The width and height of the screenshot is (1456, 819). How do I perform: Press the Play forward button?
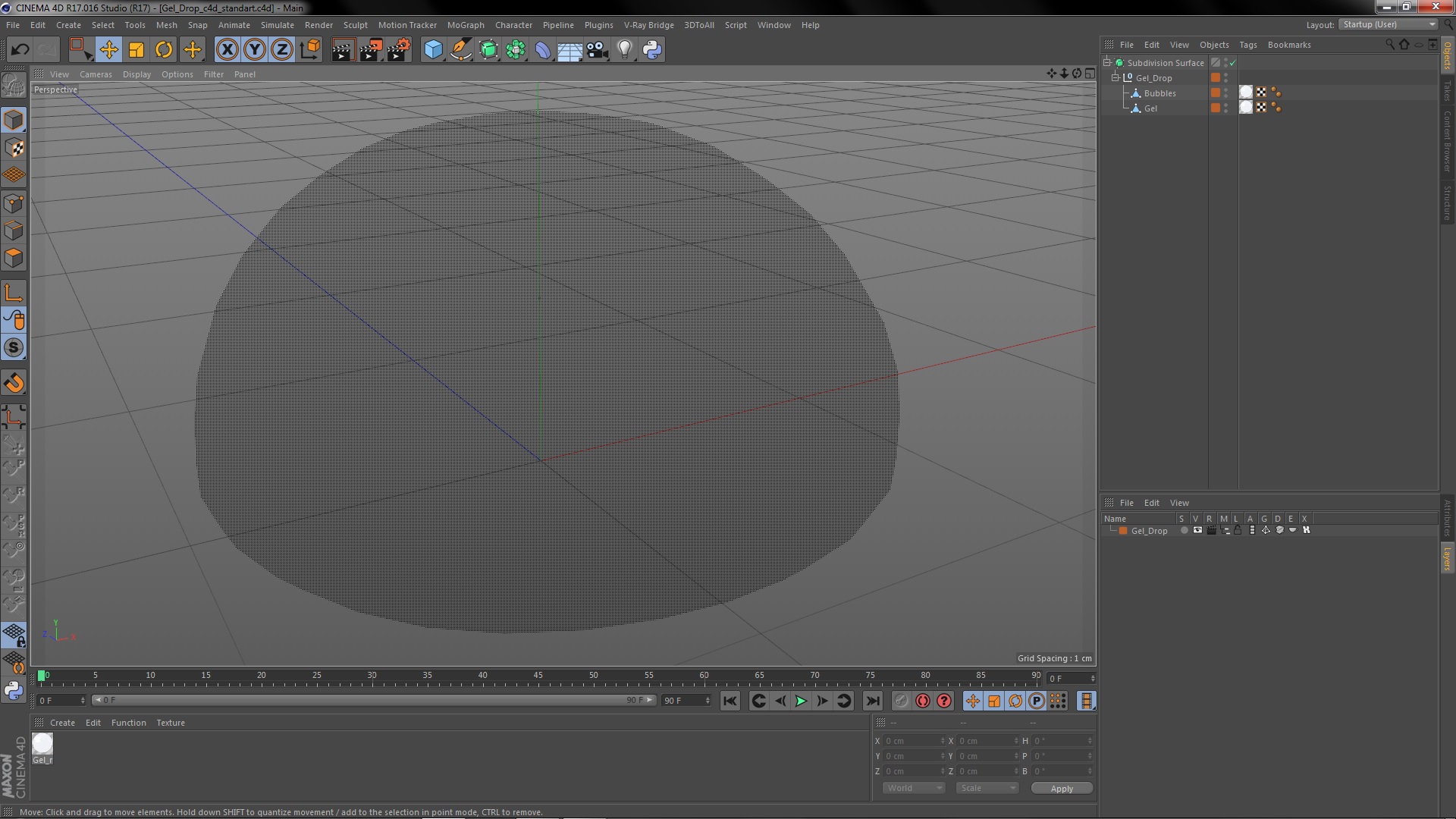coord(800,701)
